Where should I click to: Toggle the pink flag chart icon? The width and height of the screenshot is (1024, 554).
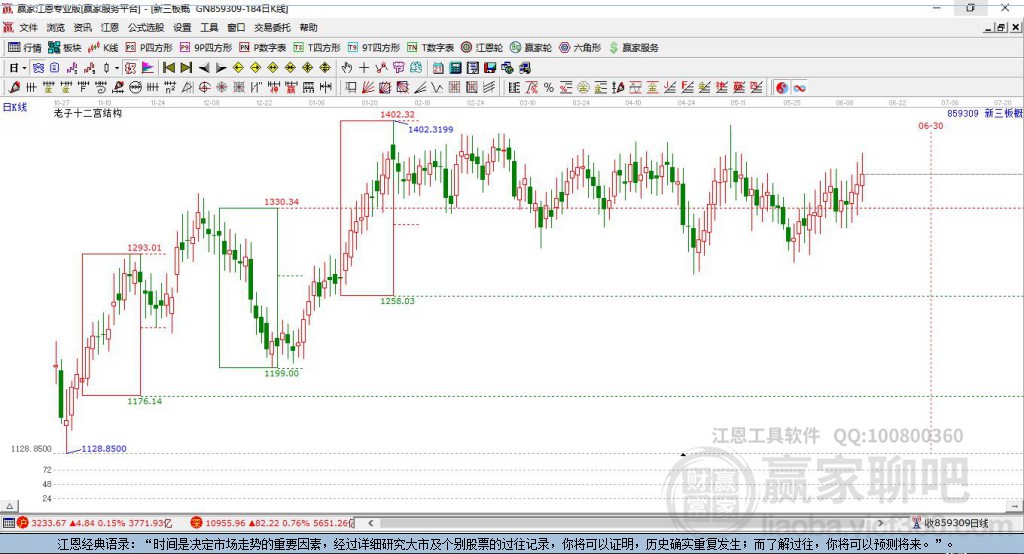[148, 68]
